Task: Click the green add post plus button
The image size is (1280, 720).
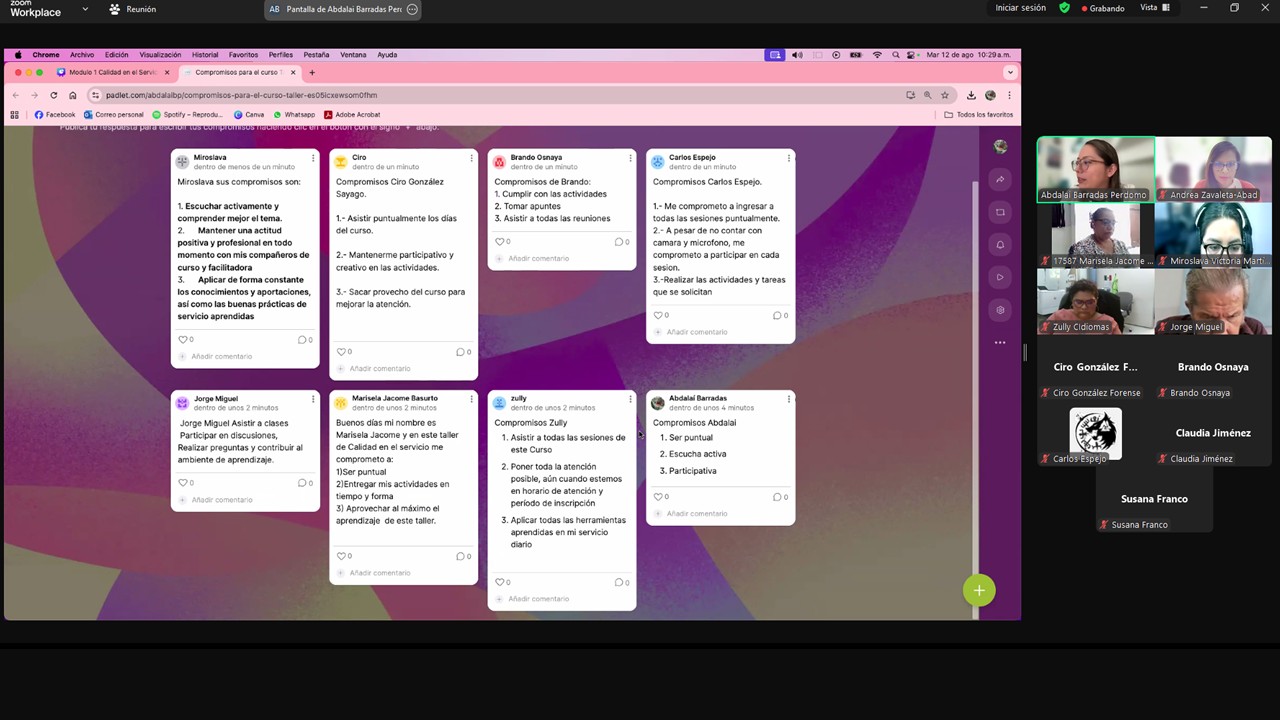Action: pyautogui.click(x=979, y=591)
